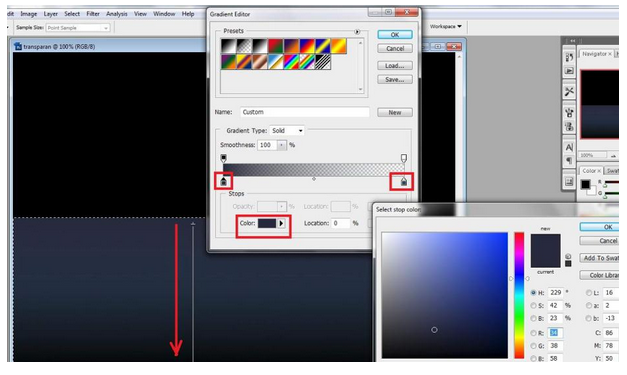Open the Presets flyout menu arrow
The image size is (627, 375).
click(x=357, y=32)
